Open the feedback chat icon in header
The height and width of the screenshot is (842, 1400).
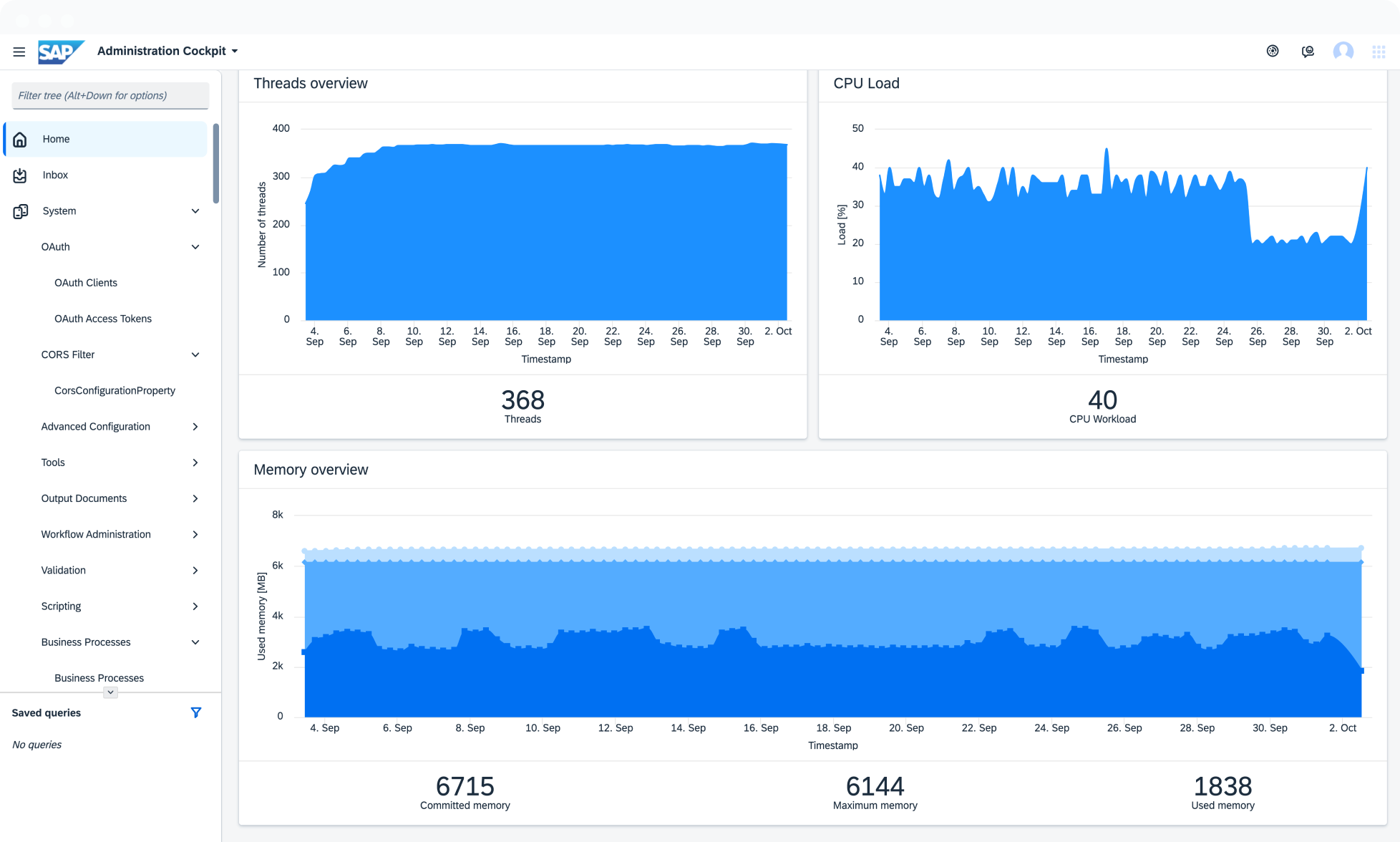tap(1308, 51)
